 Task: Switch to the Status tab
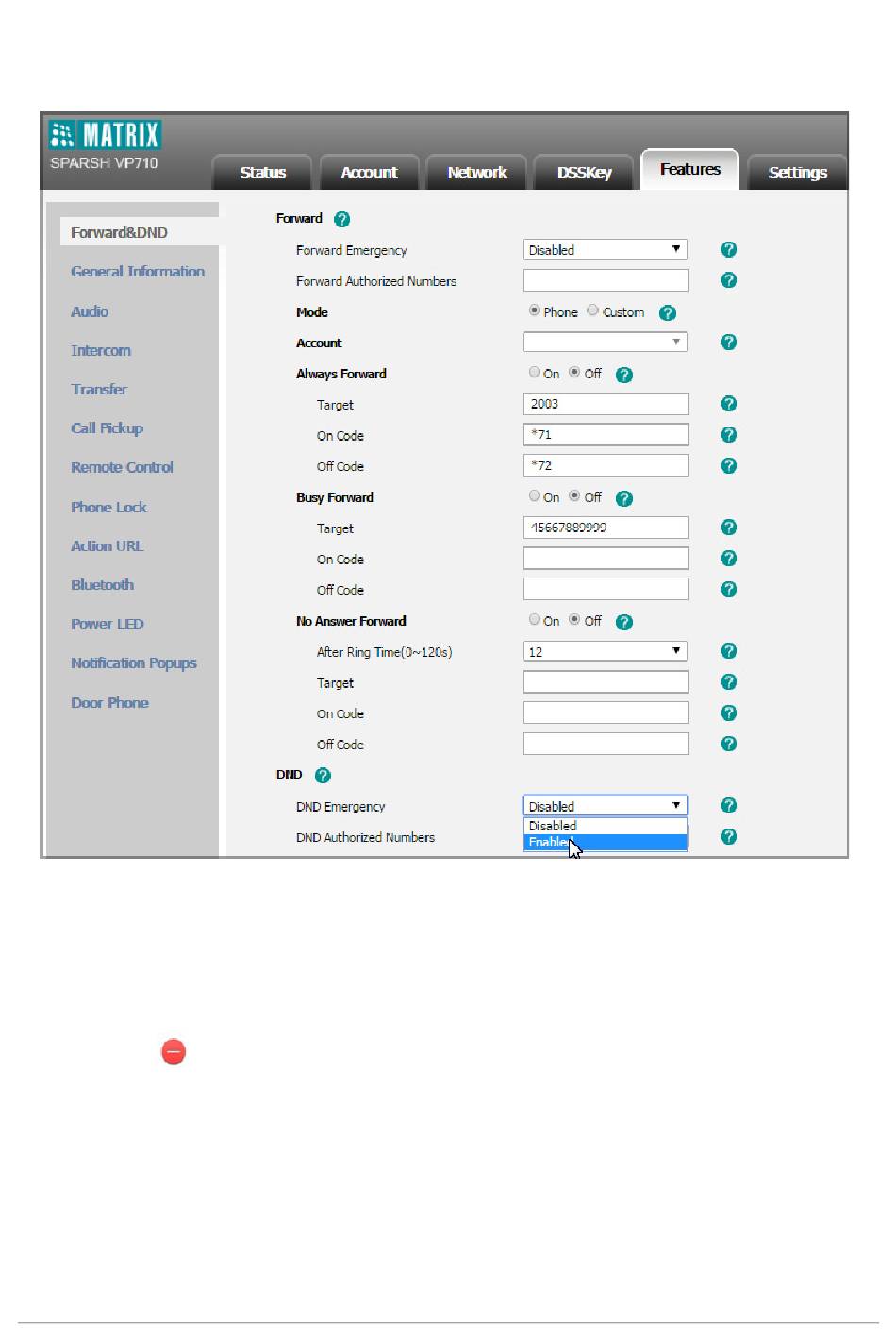coord(262,173)
